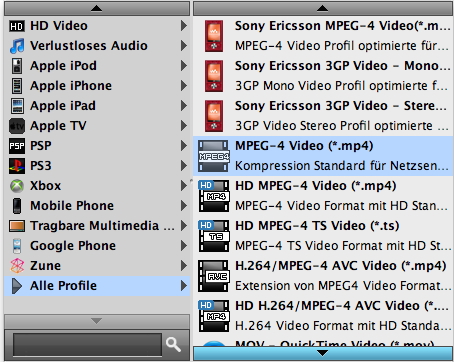
Task: Click the H.264 Video Format mit HD Standa description
Action: pyautogui.click(x=343, y=326)
